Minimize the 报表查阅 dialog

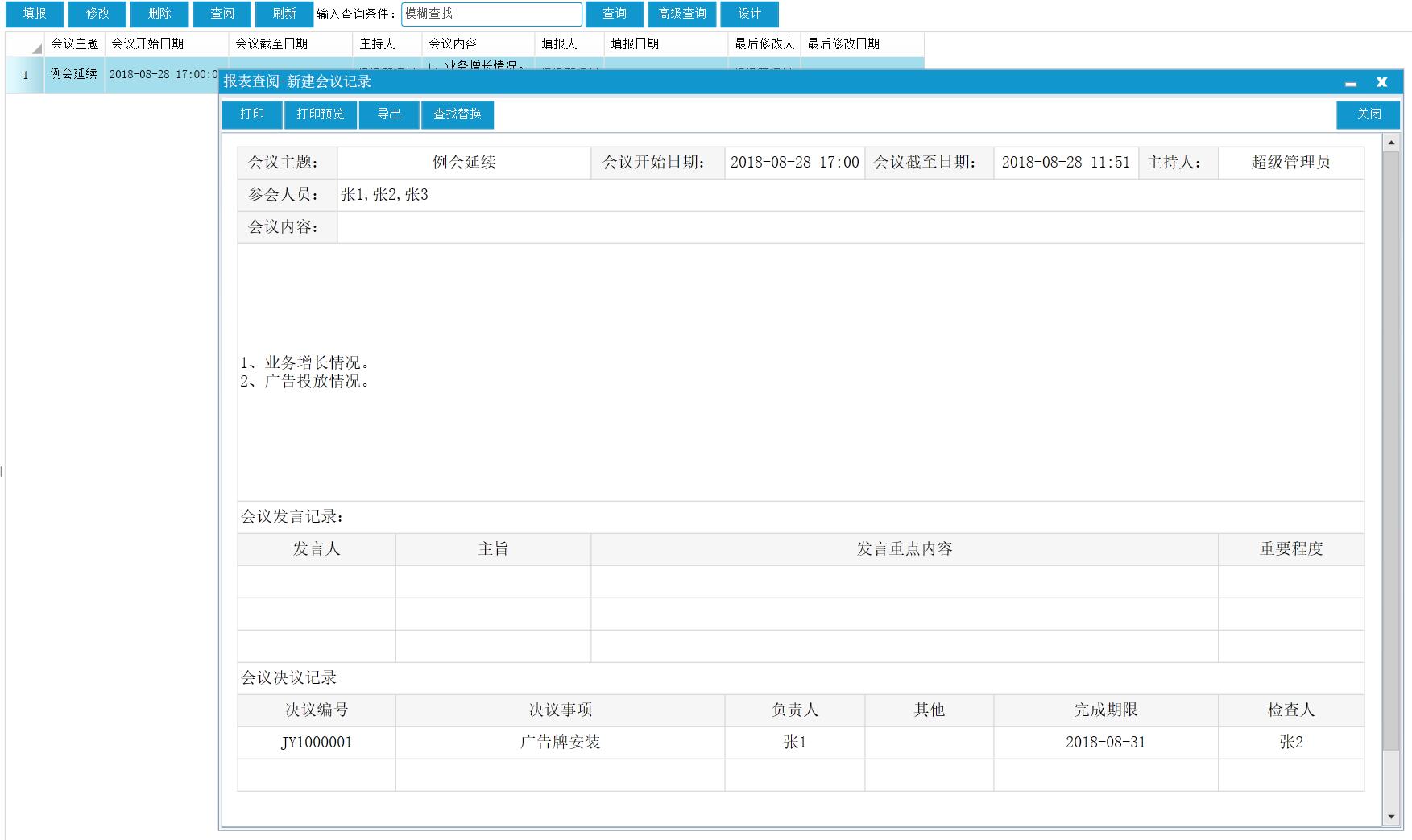click(1351, 82)
